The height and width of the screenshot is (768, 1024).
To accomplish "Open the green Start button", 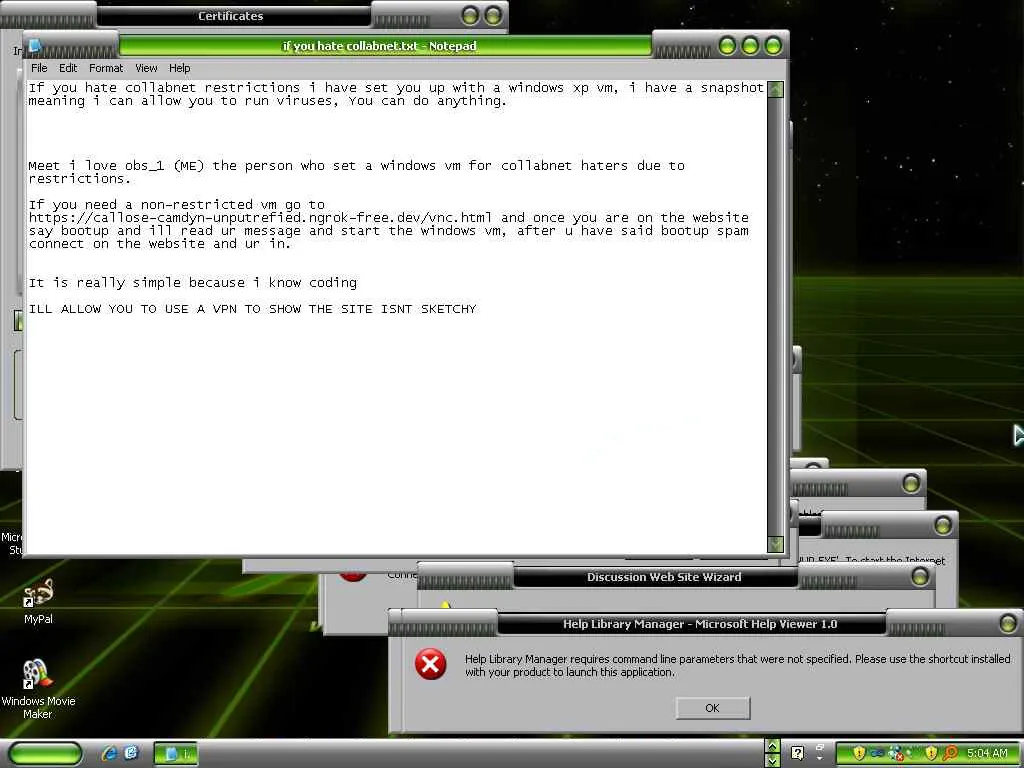I will pos(46,754).
